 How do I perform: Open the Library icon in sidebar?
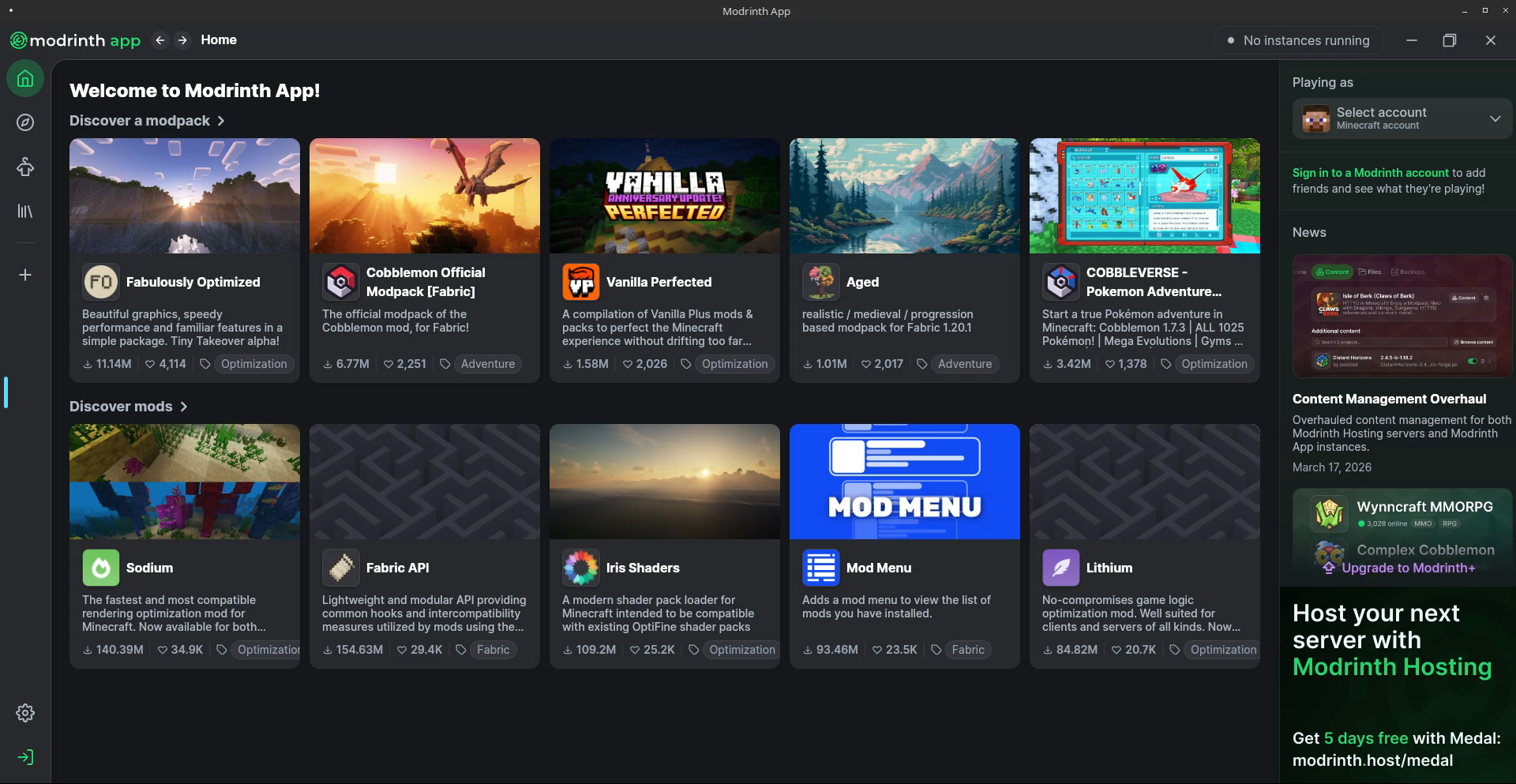tap(25, 212)
